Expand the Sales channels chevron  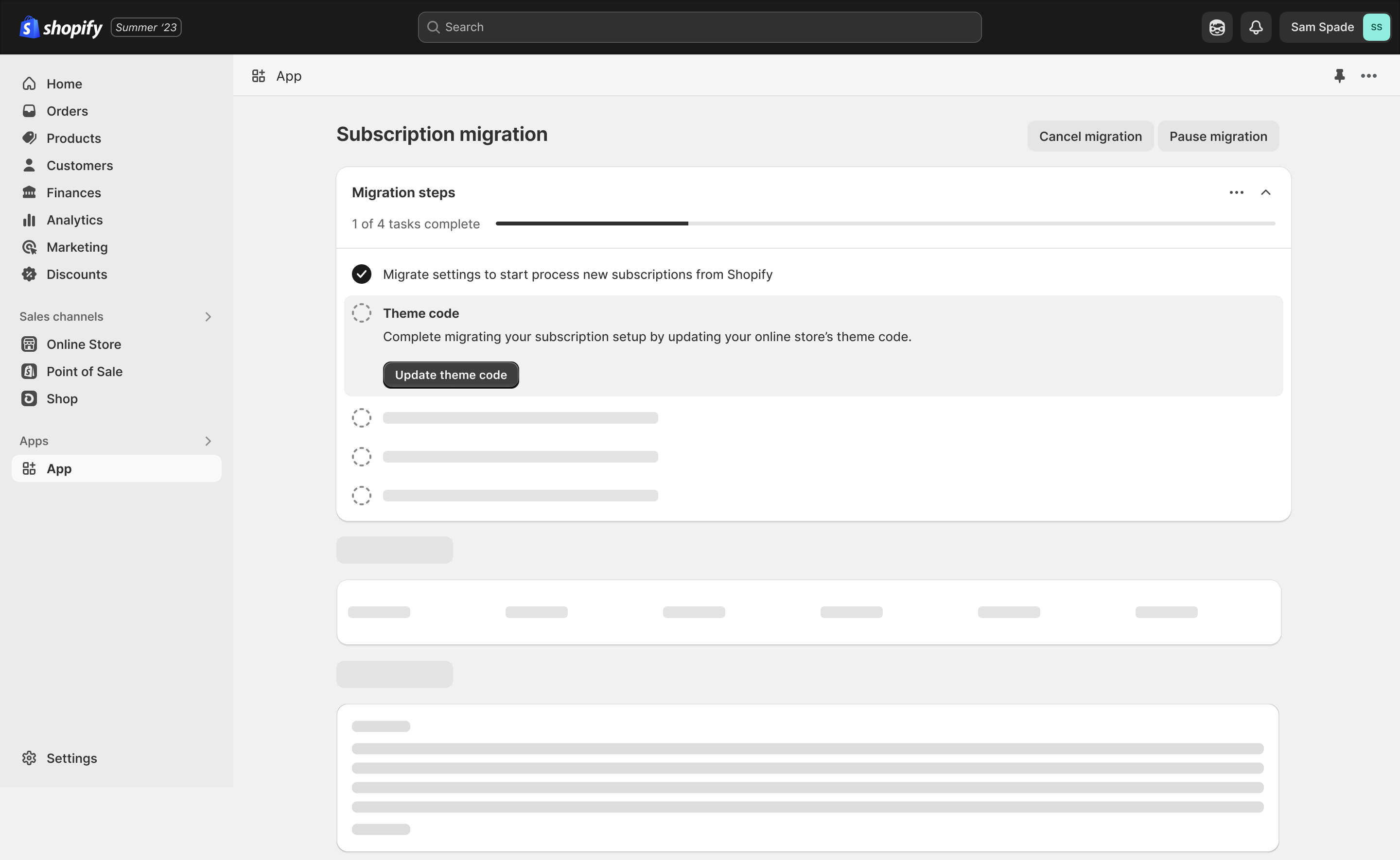tap(208, 317)
